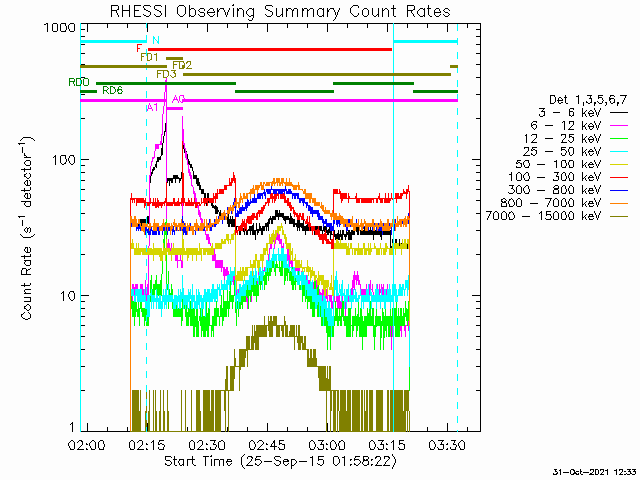Click the 02:00 time axis label
Screen dimensions: 640x480
pyautogui.click(x=87, y=444)
